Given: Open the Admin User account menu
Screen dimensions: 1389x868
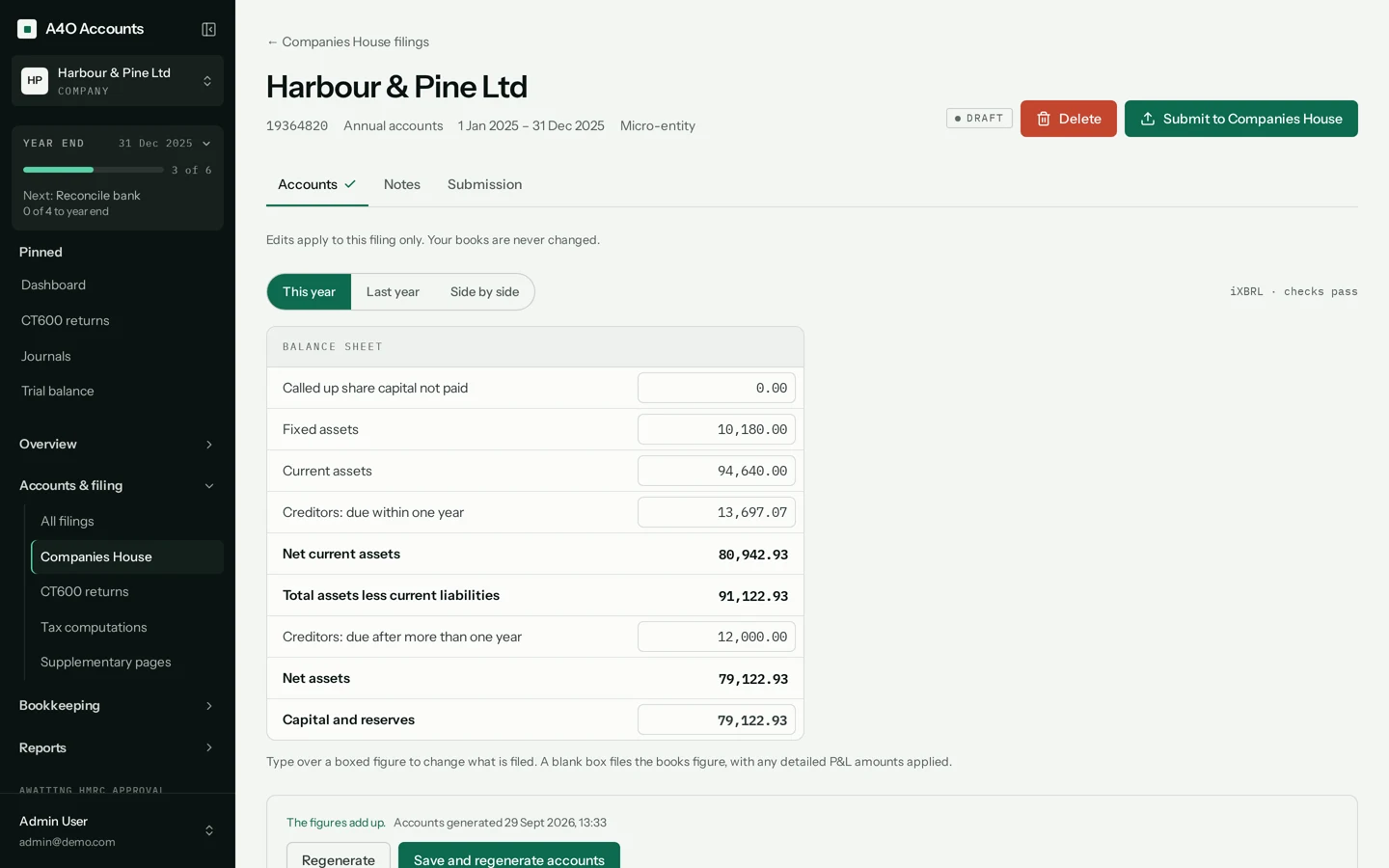Looking at the screenshot, I should click(118, 830).
